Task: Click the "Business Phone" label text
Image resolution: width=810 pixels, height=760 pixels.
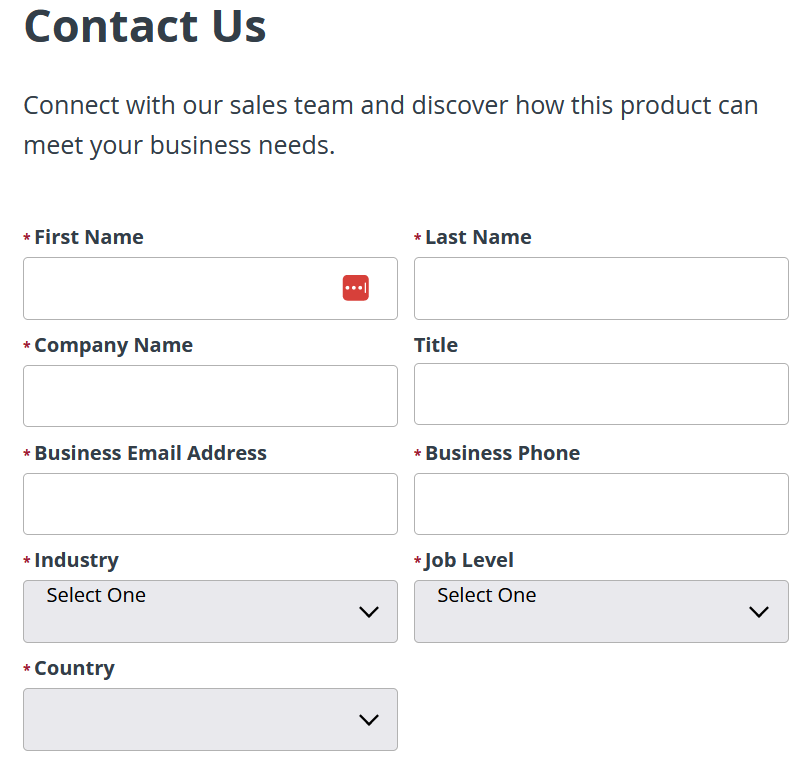Action: (502, 453)
